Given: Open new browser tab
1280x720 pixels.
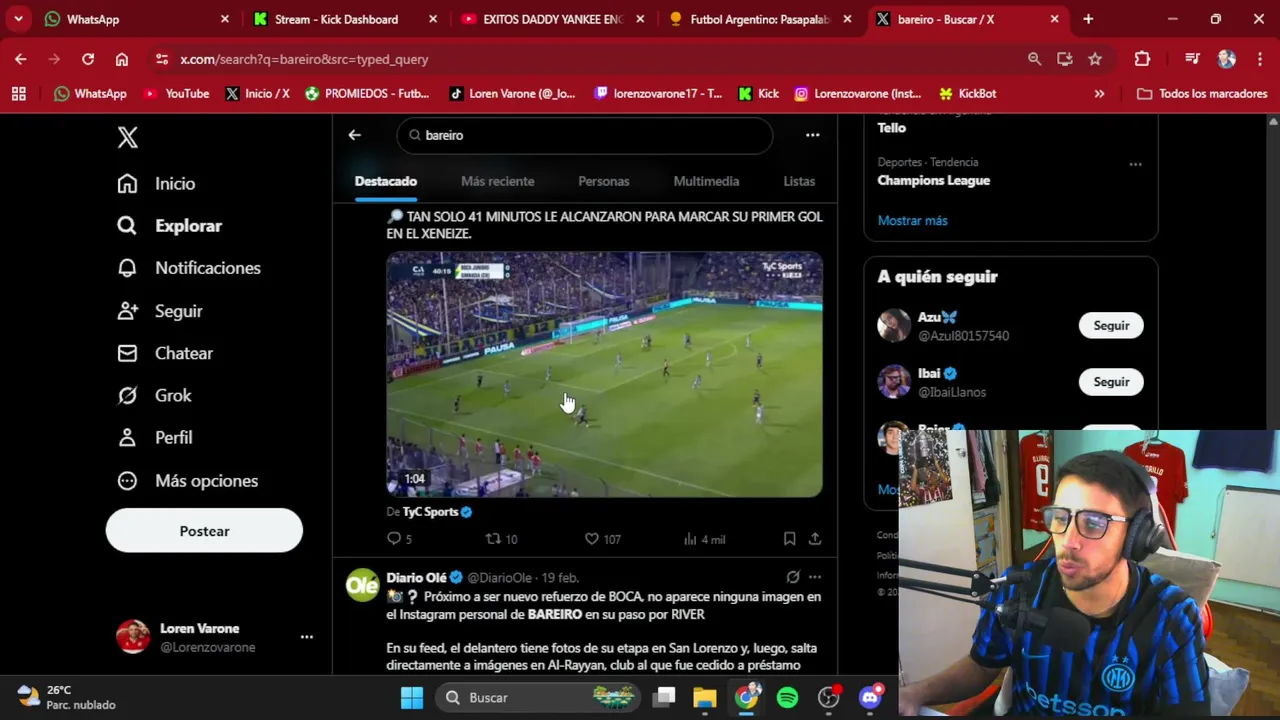Looking at the screenshot, I should (1088, 19).
